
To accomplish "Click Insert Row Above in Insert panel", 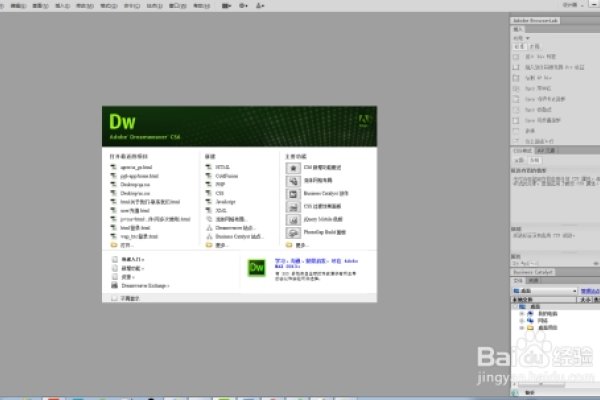I will click(539, 141).
